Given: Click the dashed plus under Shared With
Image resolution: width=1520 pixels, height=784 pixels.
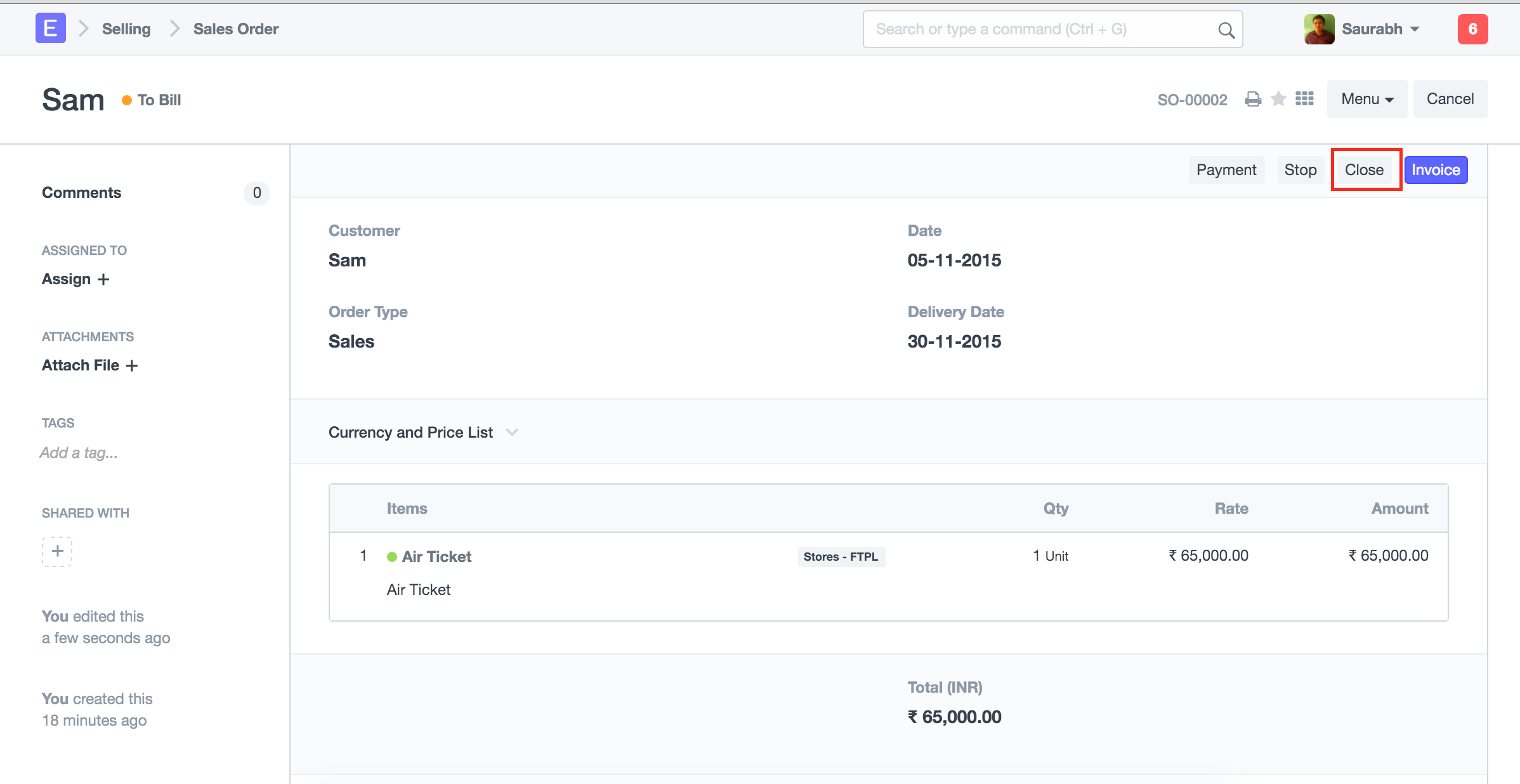Looking at the screenshot, I should coord(57,551).
